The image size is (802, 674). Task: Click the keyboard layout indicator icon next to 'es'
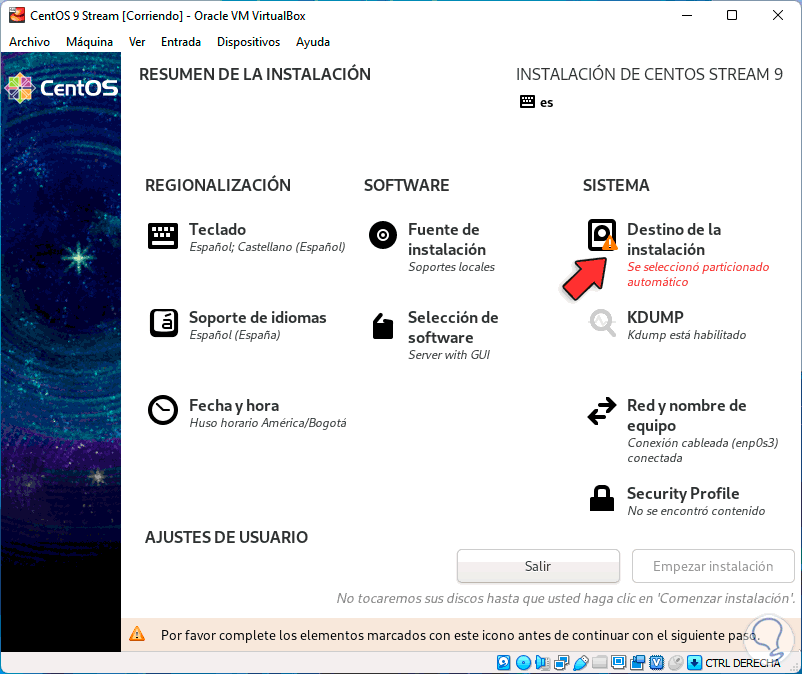click(527, 101)
